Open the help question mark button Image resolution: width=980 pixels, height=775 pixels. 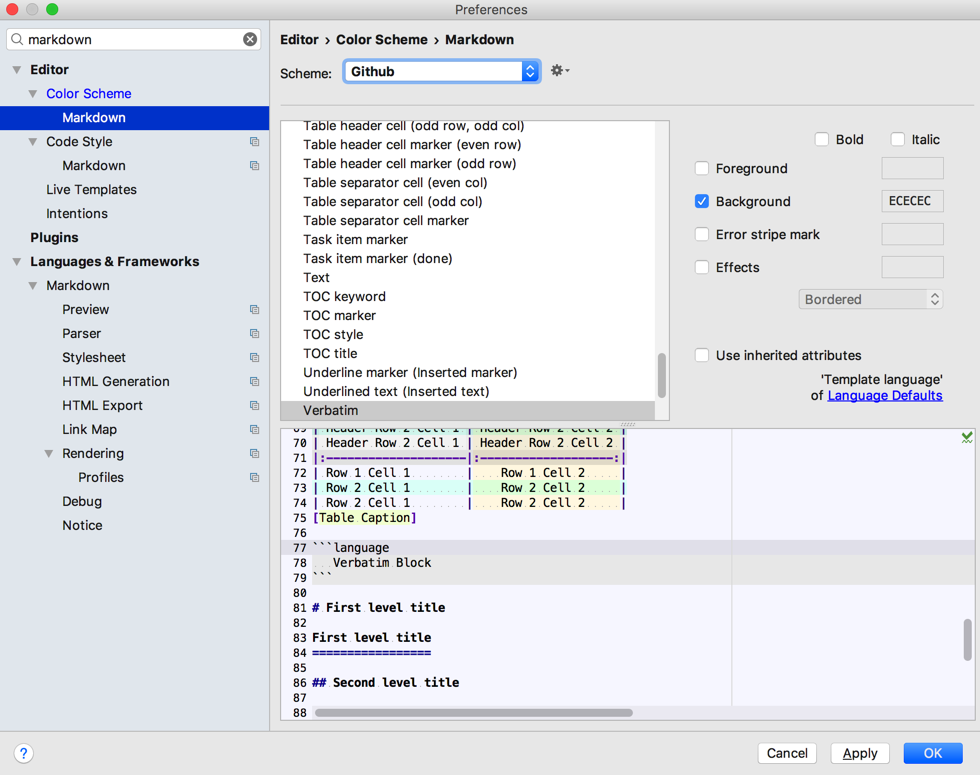24,753
